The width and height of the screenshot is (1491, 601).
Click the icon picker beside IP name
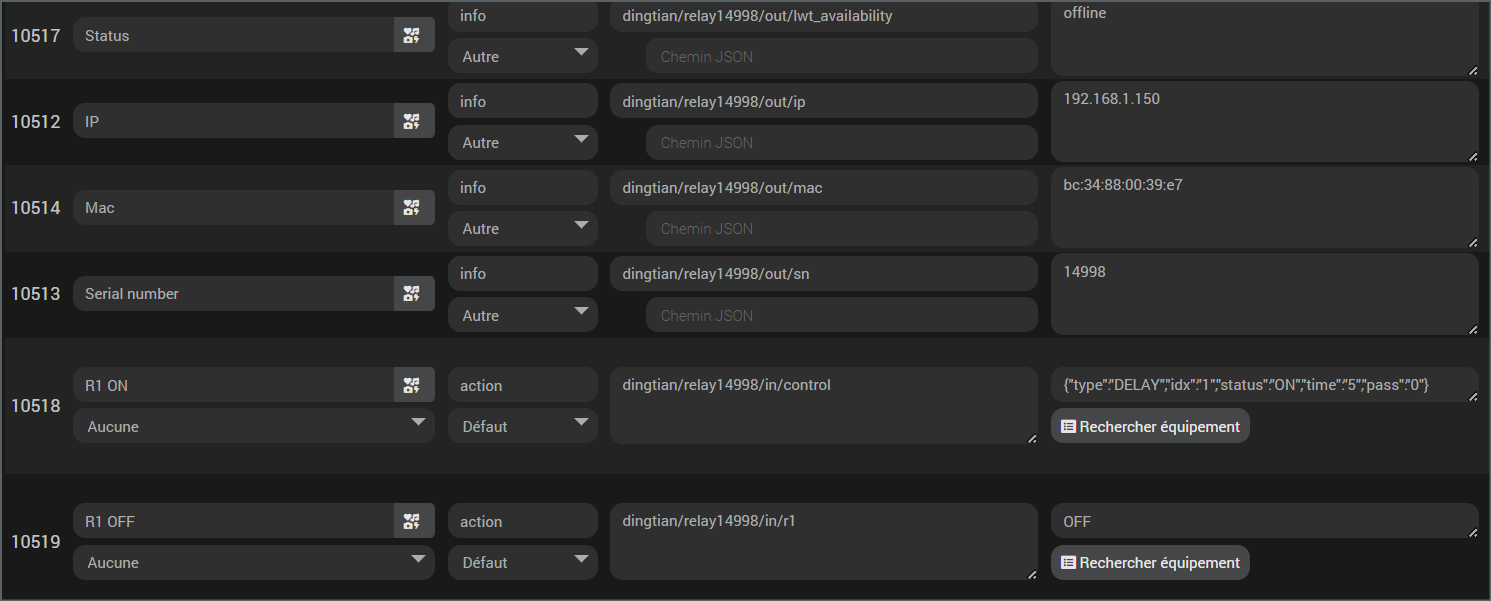(x=412, y=122)
